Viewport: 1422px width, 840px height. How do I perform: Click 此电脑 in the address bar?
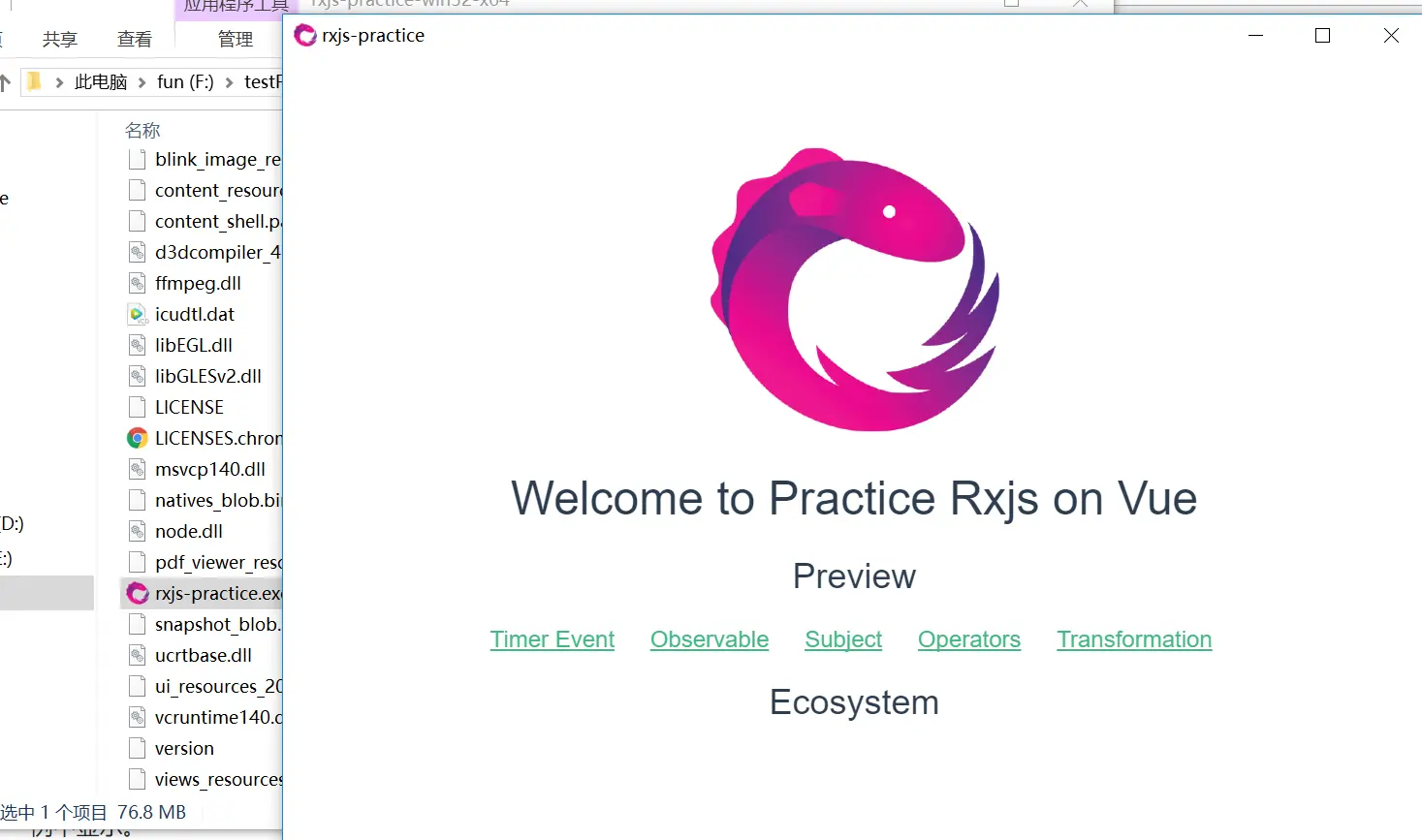click(101, 82)
